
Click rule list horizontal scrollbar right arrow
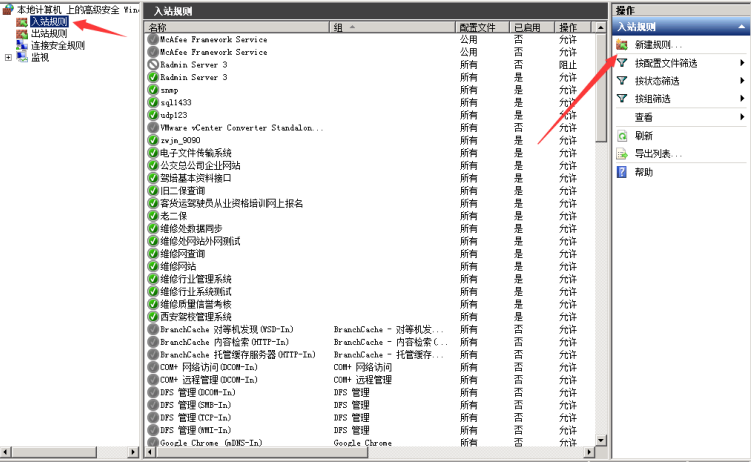coord(589,452)
